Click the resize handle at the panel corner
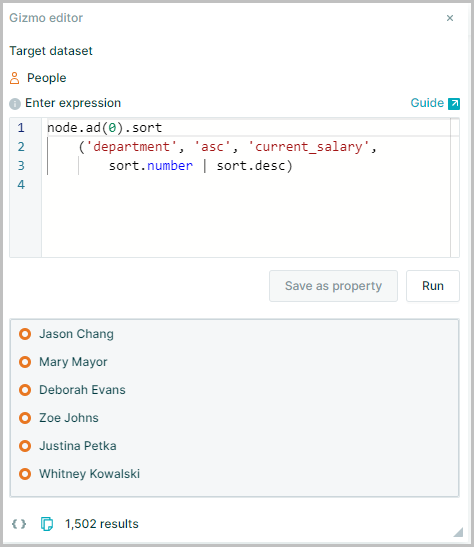 click(x=458, y=532)
